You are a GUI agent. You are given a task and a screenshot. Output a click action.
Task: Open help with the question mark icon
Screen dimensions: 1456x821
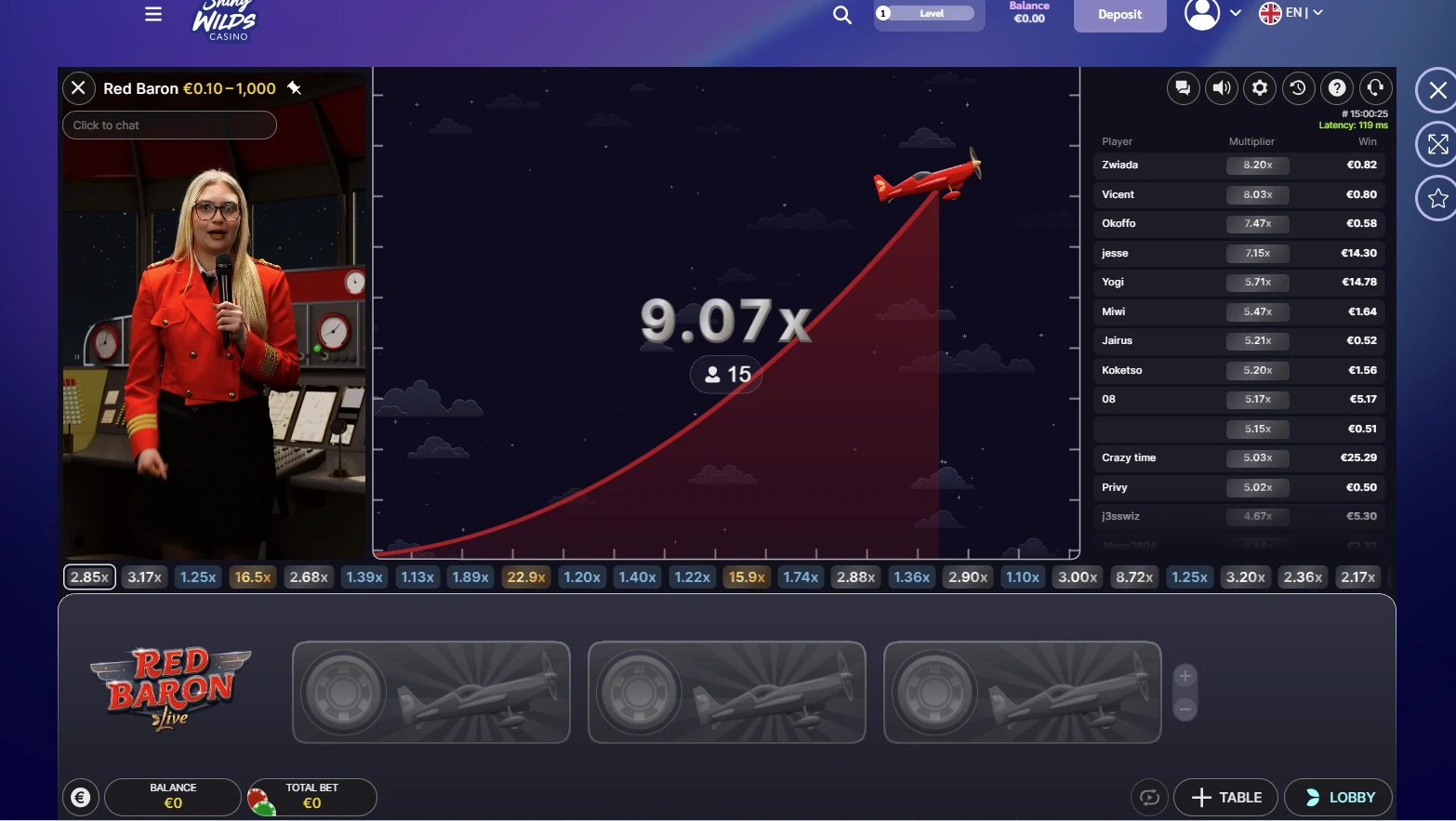(x=1337, y=88)
